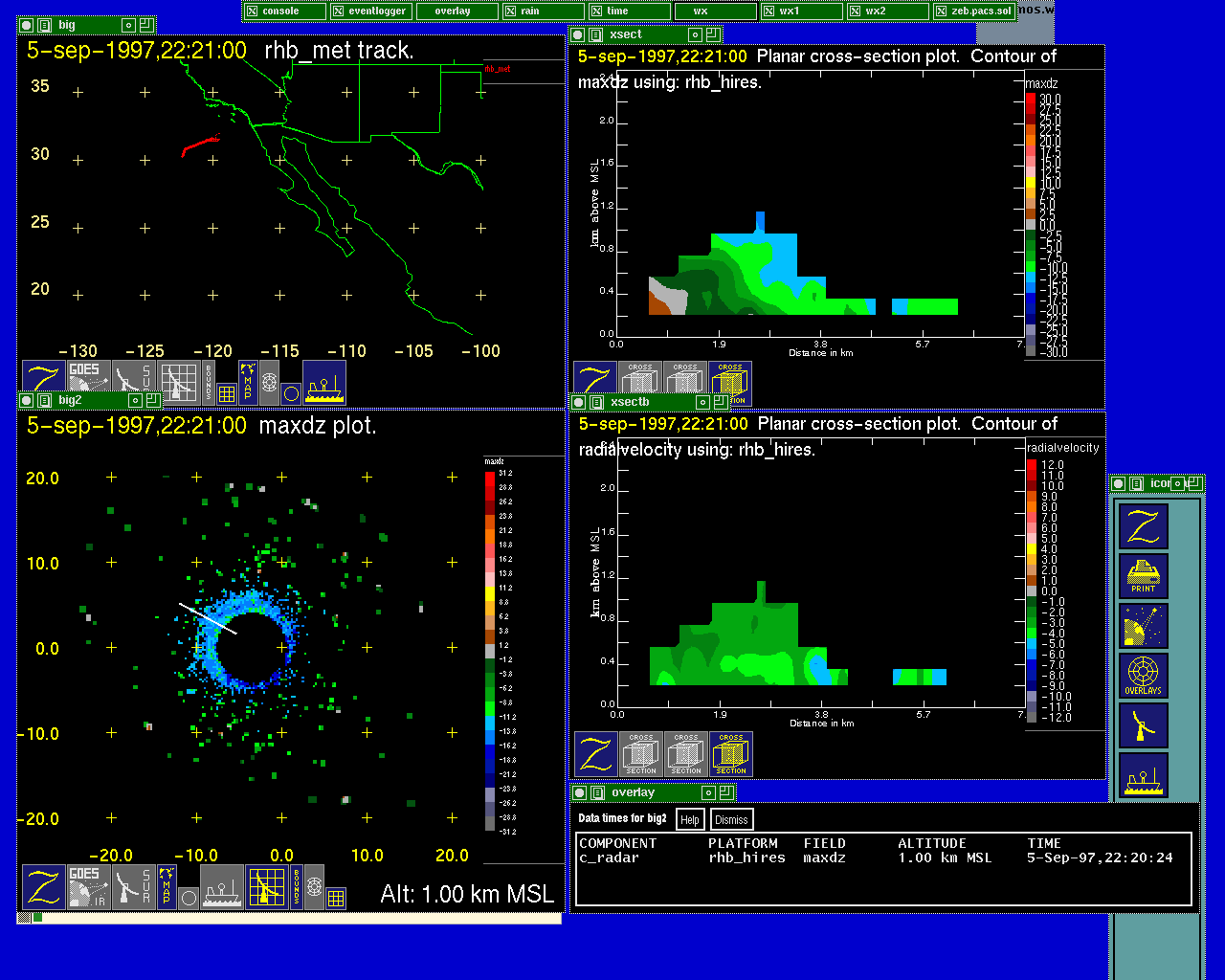Click the ship icon in the big window toolbar
This screenshot has width=1225, height=980.
pos(324,383)
